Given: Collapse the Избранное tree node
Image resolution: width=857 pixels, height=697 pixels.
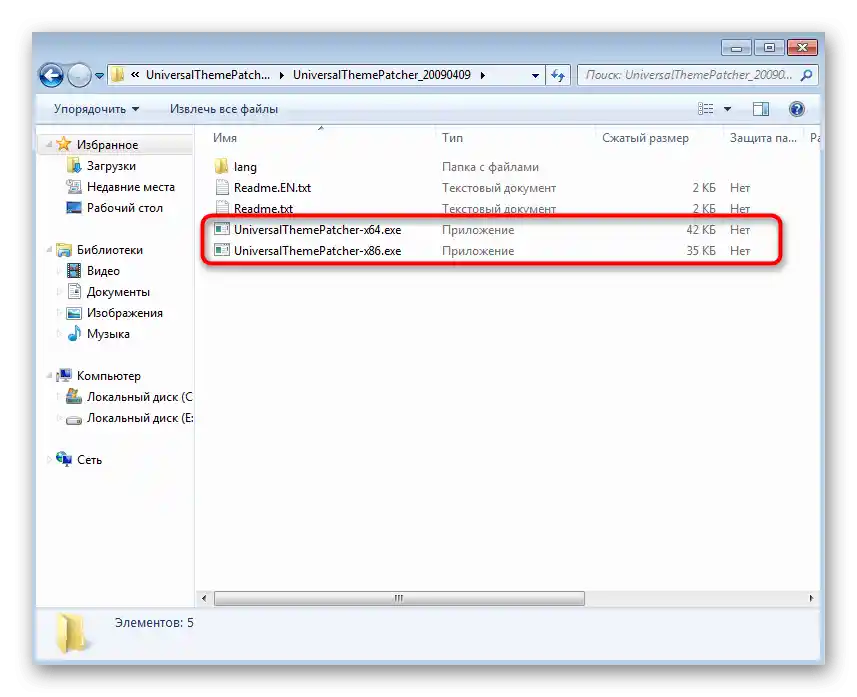Looking at the screenshot, I should [49, 145].
